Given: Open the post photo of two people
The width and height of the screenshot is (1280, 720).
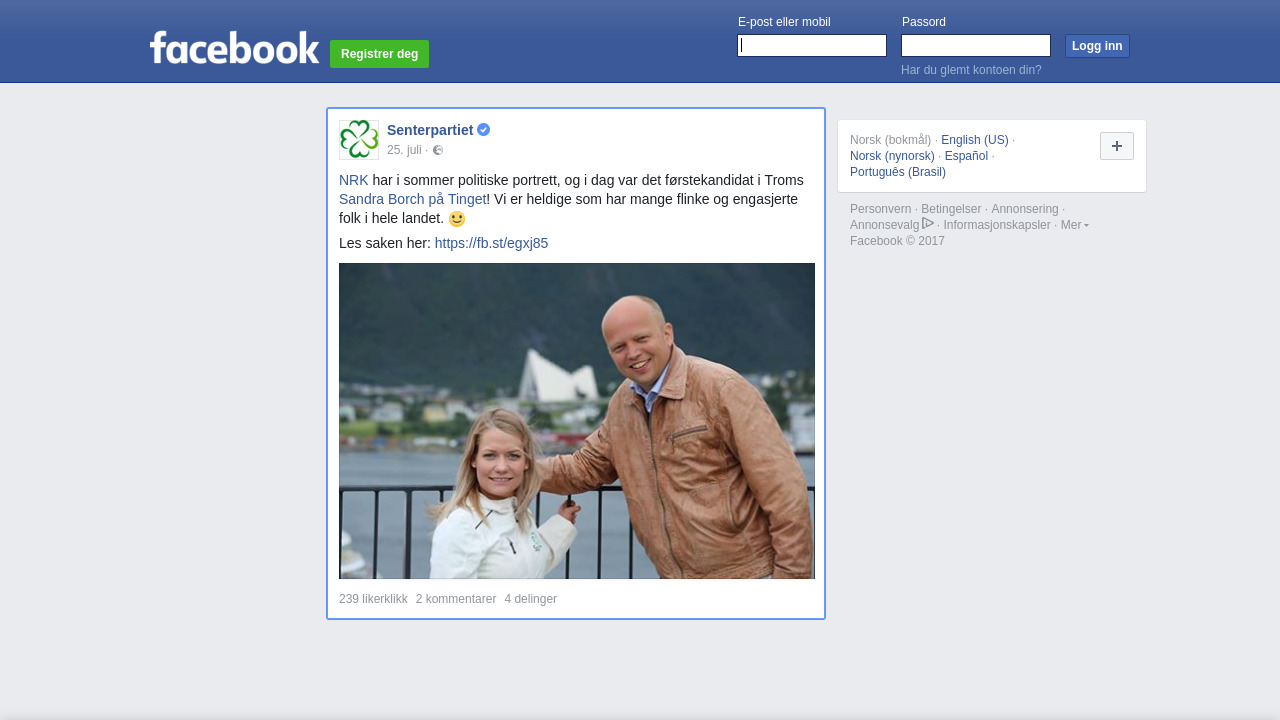Looking at the screenshot, I should 577,421.
